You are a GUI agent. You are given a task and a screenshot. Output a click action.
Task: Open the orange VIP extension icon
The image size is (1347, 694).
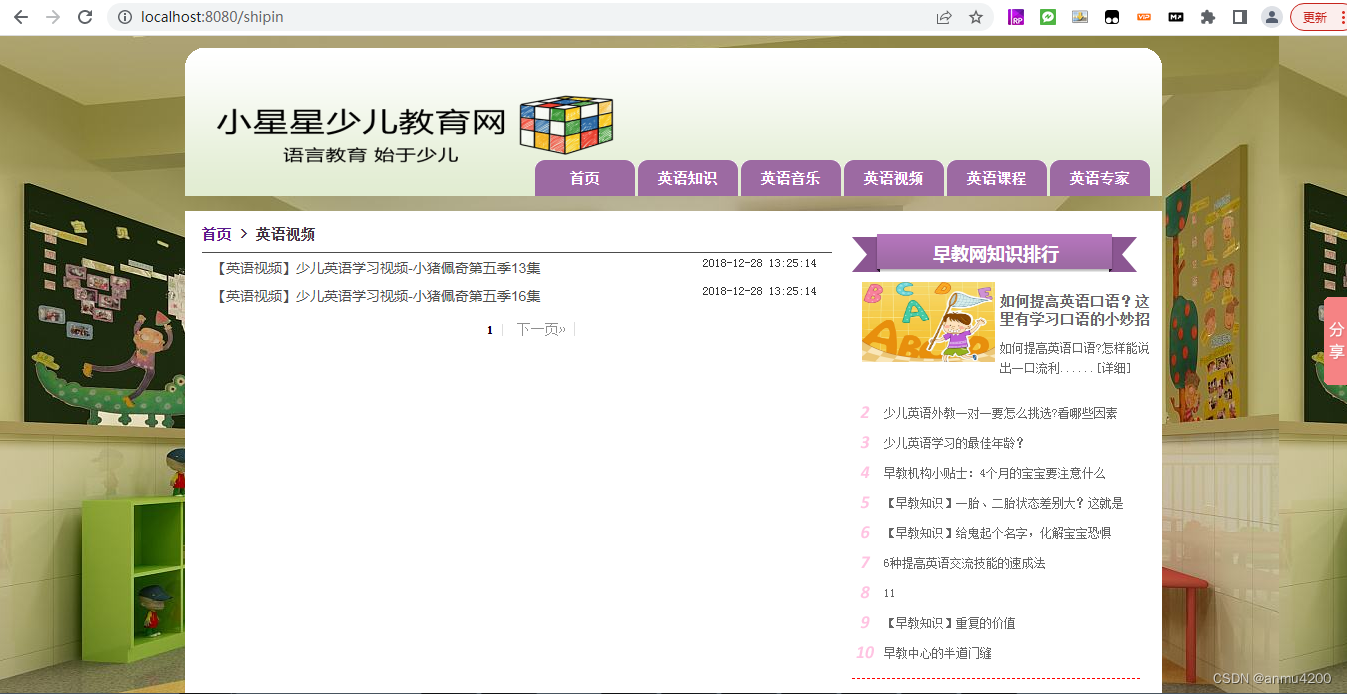point(1144,17)
